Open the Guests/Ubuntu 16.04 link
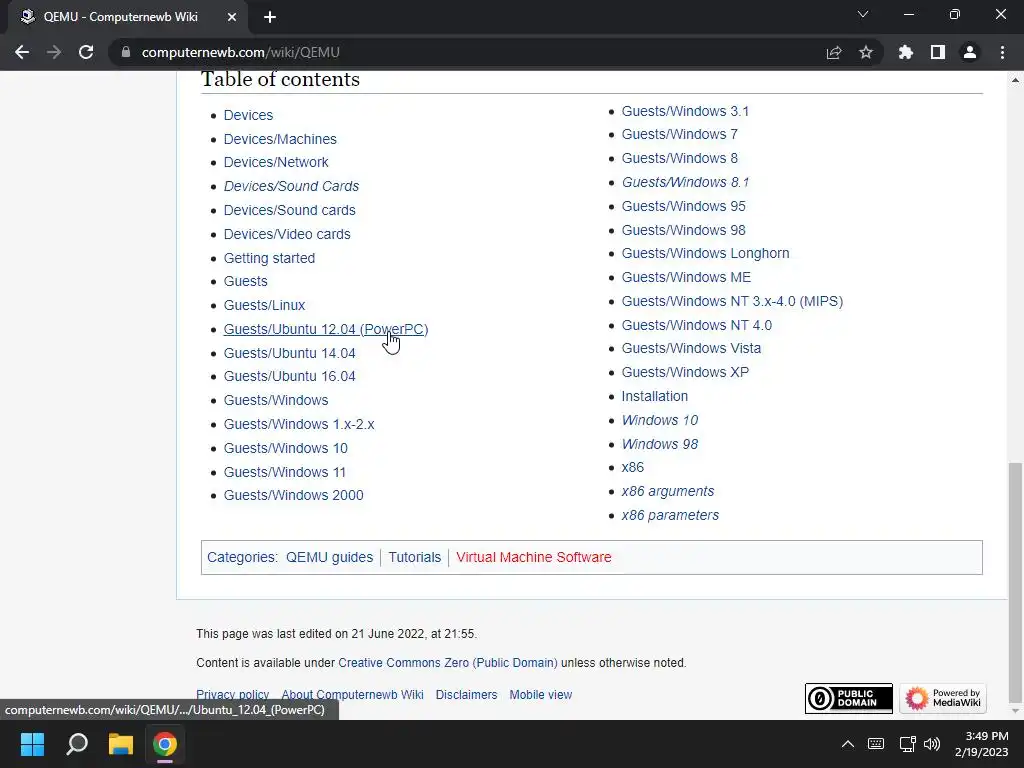 click(289, 376)
